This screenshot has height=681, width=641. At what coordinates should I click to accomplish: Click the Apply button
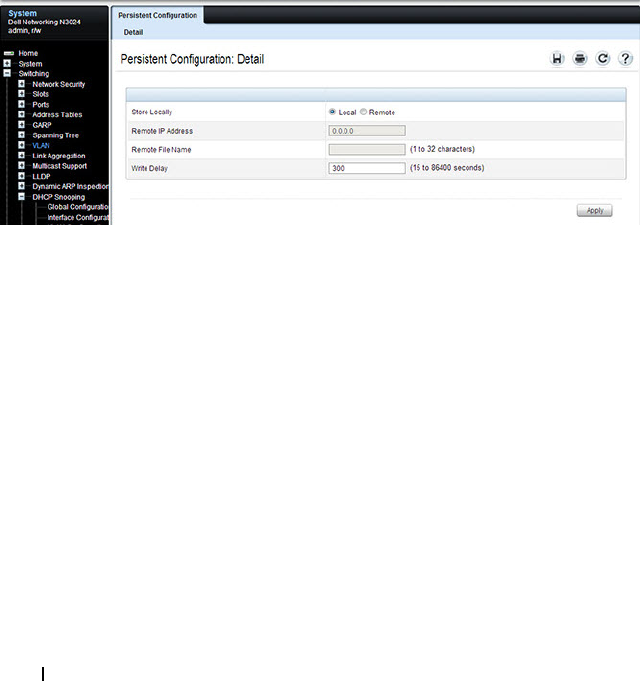595,210
